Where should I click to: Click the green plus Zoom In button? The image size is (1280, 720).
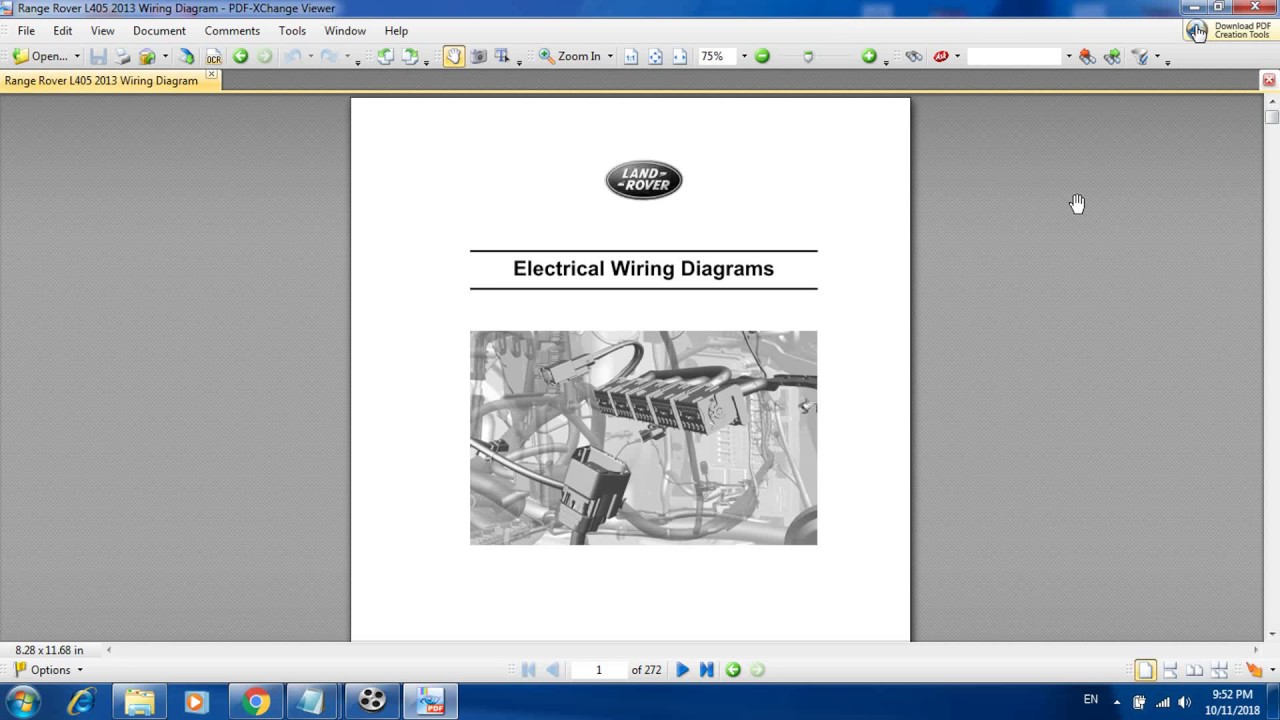(869, 56)
